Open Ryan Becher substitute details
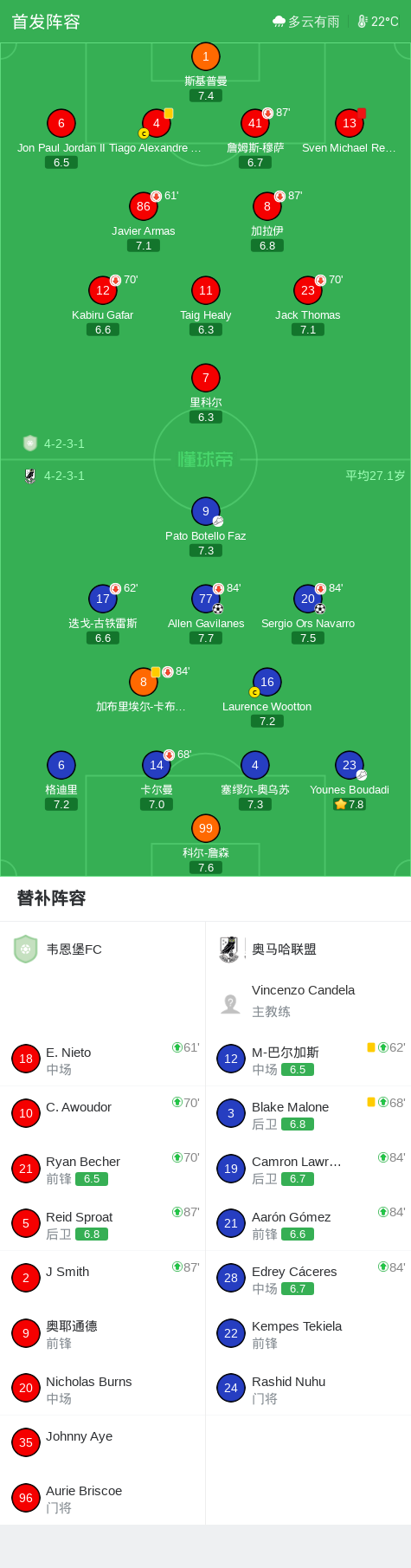 pyautogui.click(x=103, y=1169)
